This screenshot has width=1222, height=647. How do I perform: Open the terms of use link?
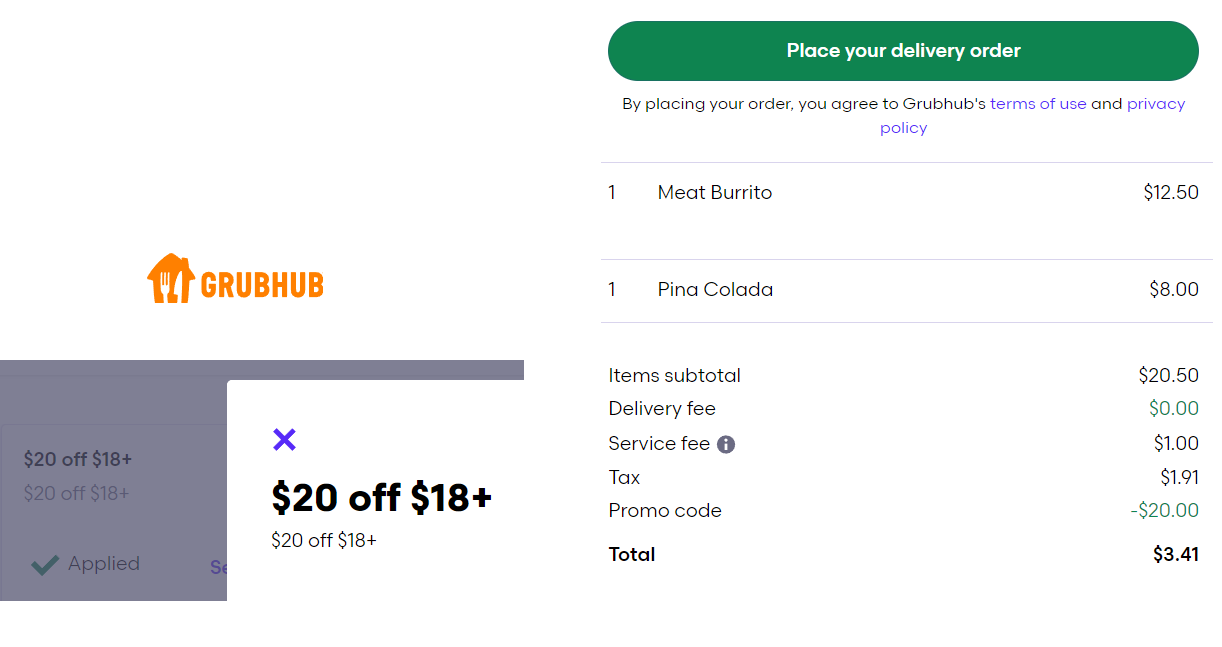[1038, 104]
